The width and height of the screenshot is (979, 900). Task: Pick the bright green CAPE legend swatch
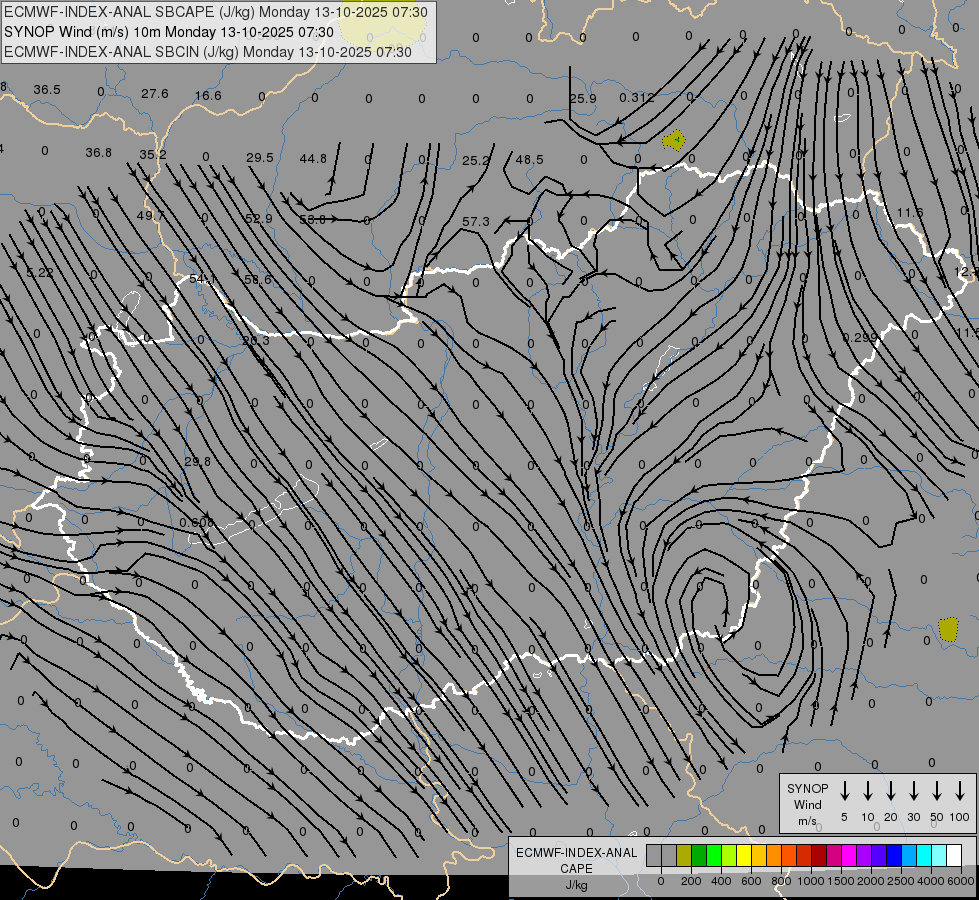[x=714, y=856]
